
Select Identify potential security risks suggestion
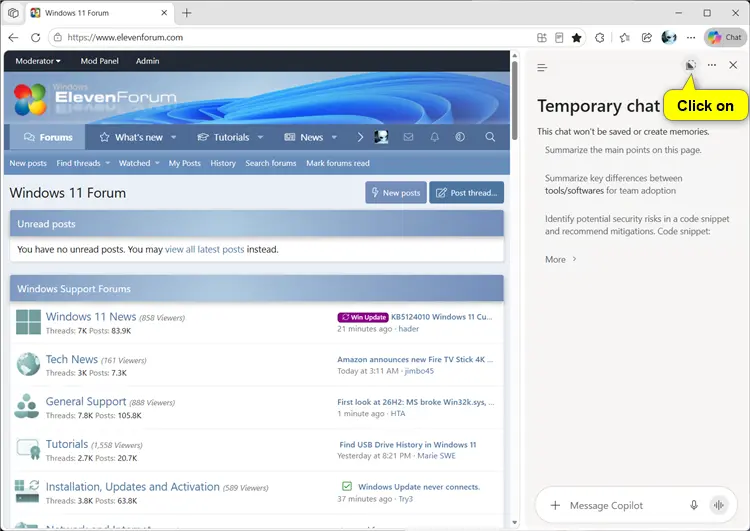(x=637, y=225)
